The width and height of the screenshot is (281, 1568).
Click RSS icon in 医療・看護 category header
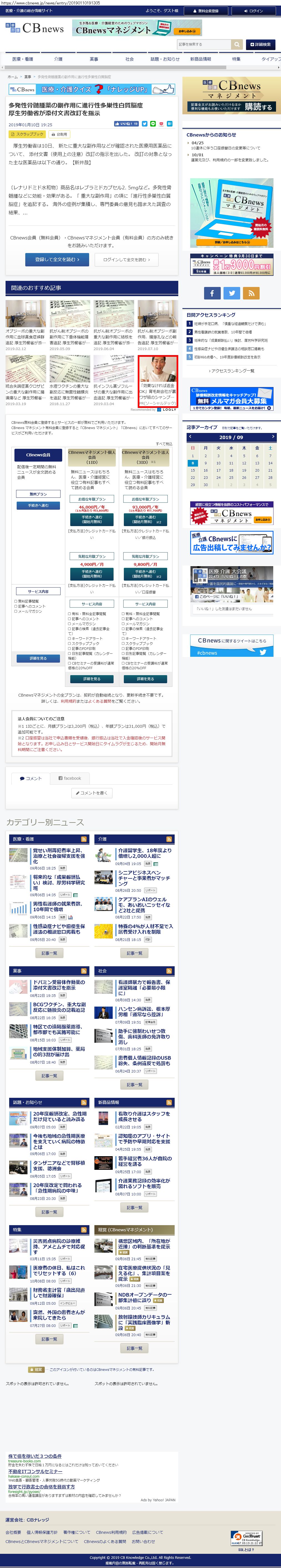(x=84, y=839)
